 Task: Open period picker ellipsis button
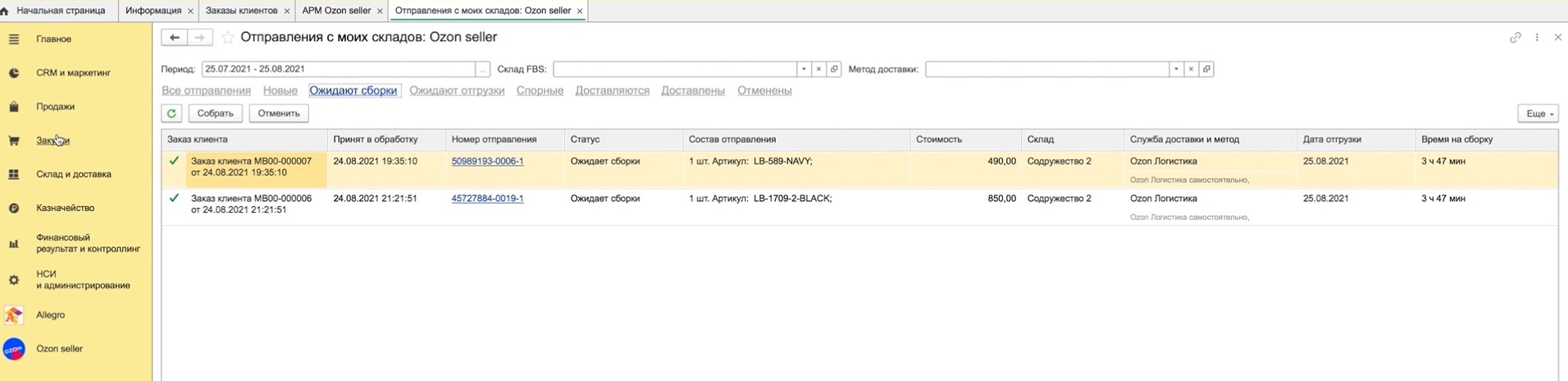(483, 69)
